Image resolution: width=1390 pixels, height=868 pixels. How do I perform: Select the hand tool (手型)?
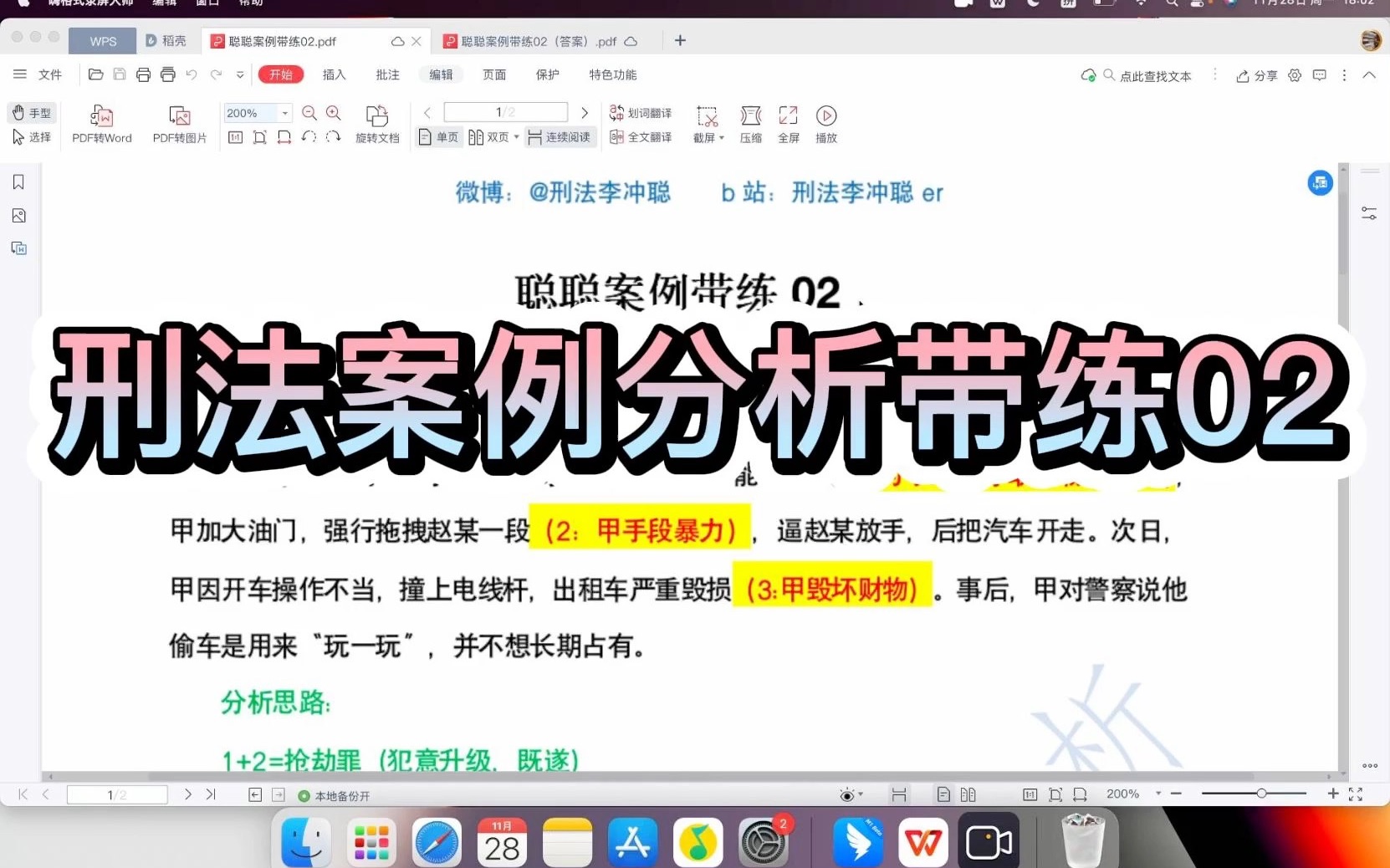pos(32,112)
